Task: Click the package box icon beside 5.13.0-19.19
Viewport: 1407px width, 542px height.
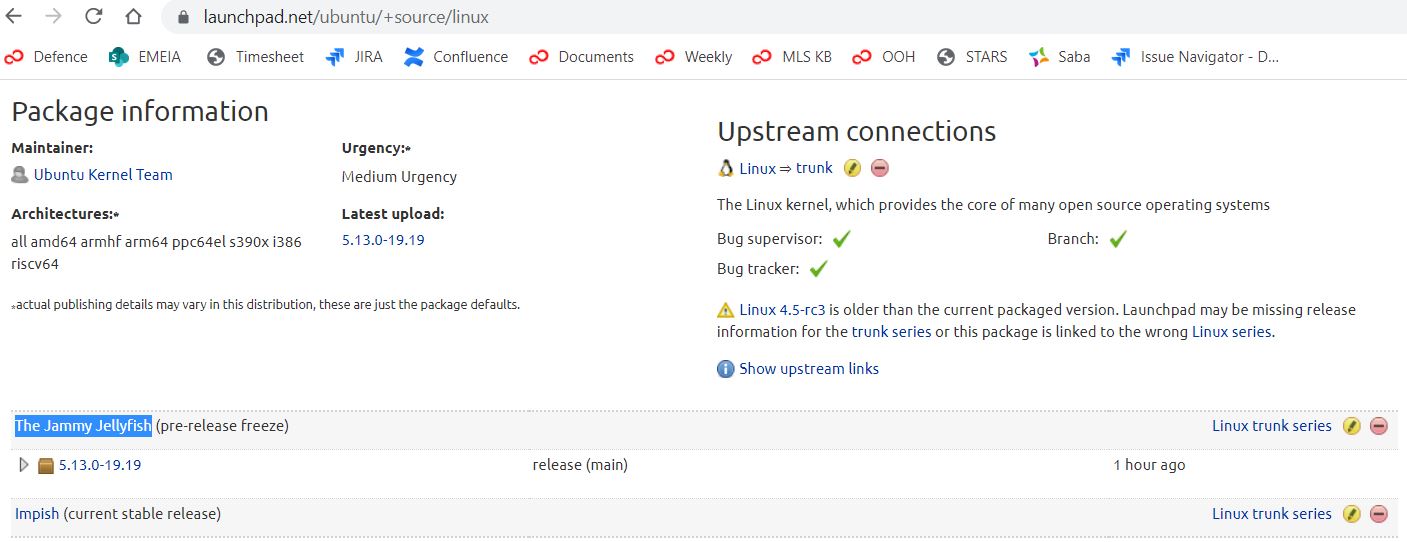Action: (x=46, y=466)
